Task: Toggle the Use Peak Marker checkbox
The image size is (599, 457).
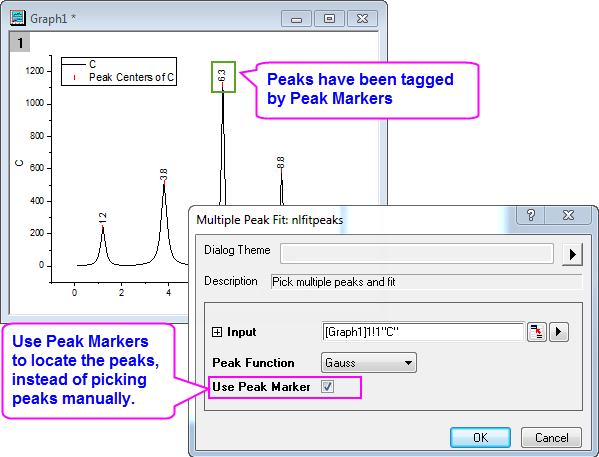Action: (x=327, y=387)
